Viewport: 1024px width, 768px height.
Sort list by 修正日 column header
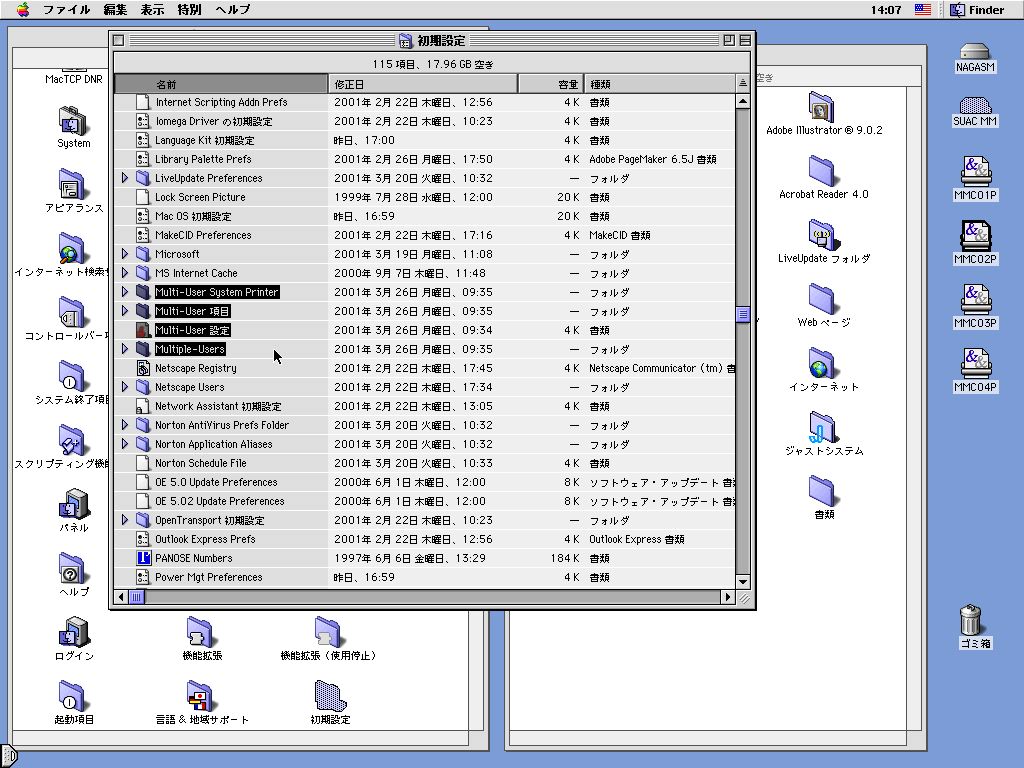423,84
